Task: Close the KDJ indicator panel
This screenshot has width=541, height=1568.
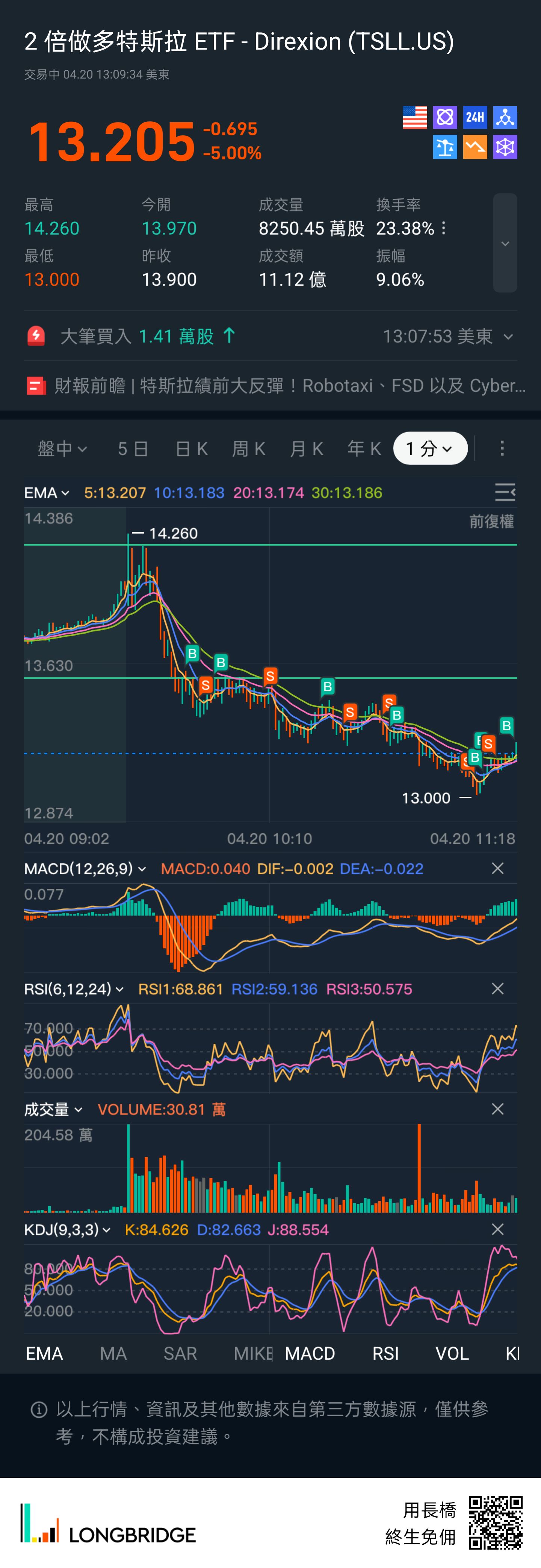Action: click(497, 1230)
